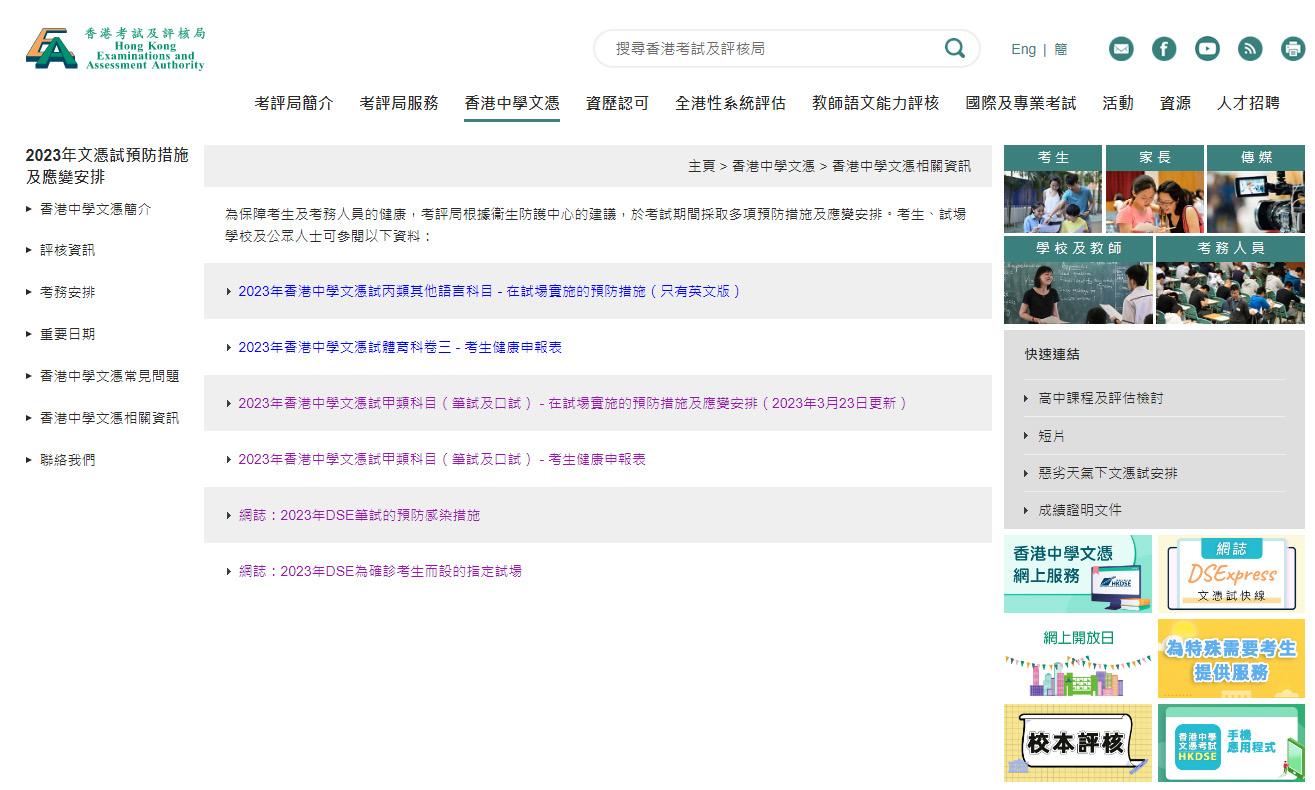The width and height of the screenshot is (1315, 790).
Task: Open the 惡劣天氣下文憑試安排 quick link
Action: (1107, 473)
